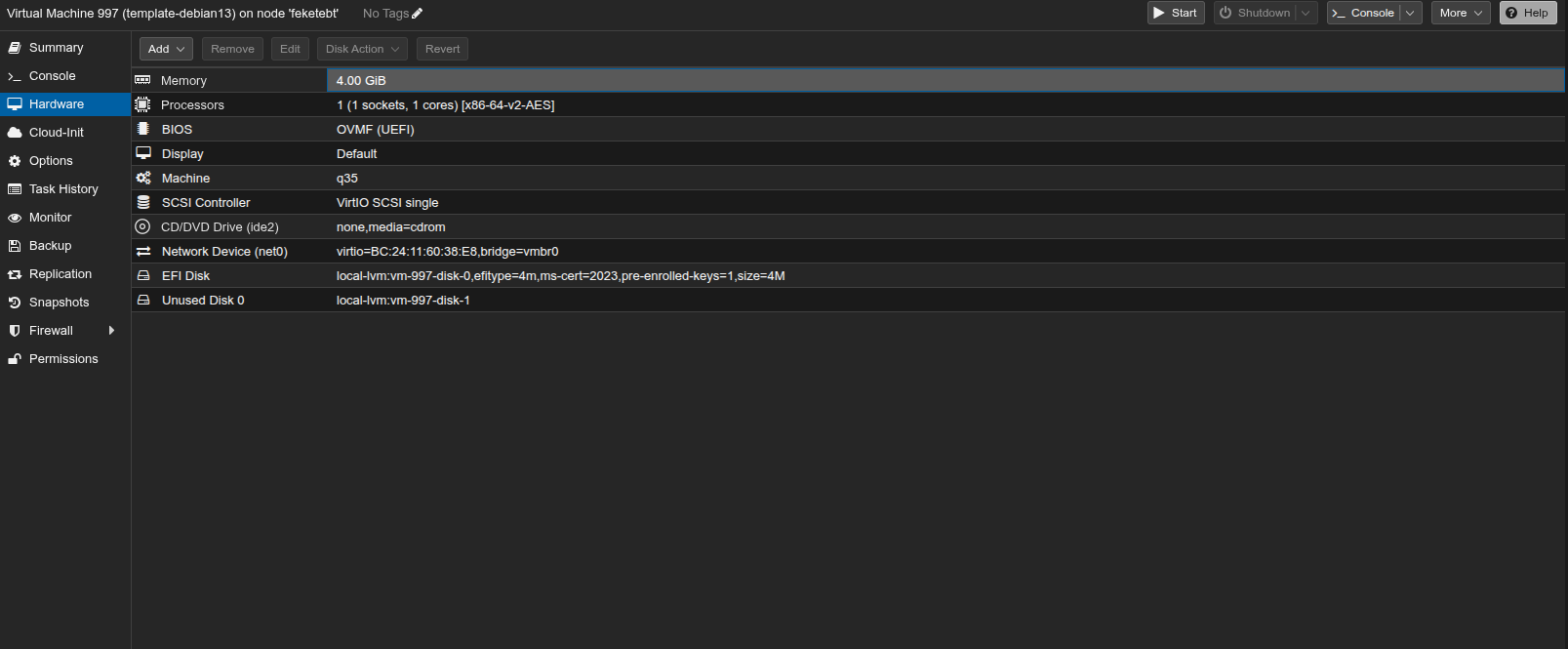This screenshot has width=1568, height=649.
Task: Click the Cloud-Init cloud icon
Action: tap(15, 133)
